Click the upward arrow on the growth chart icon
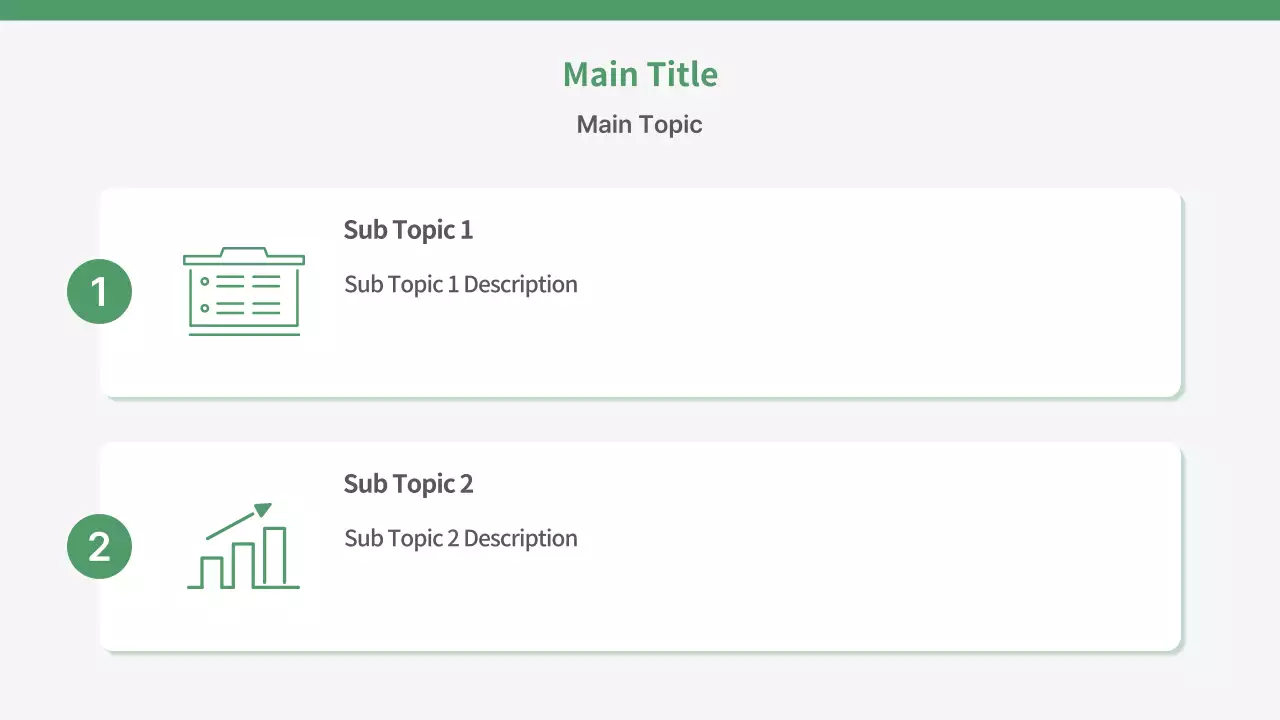 tap(262, 510)
